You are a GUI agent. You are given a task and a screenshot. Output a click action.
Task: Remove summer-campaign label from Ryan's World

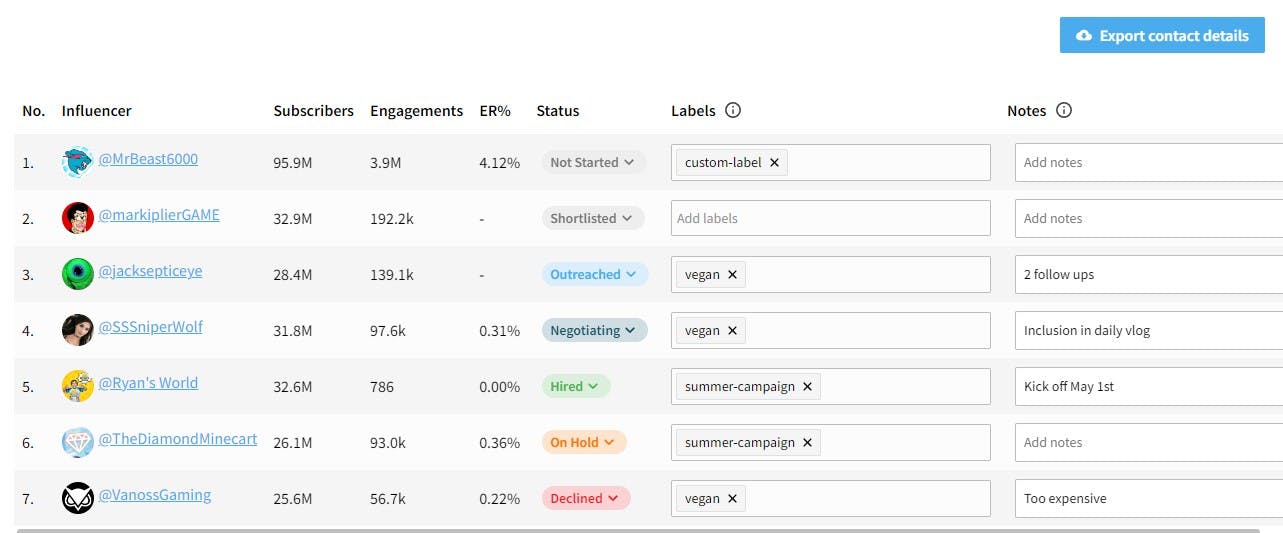(807, 387)
